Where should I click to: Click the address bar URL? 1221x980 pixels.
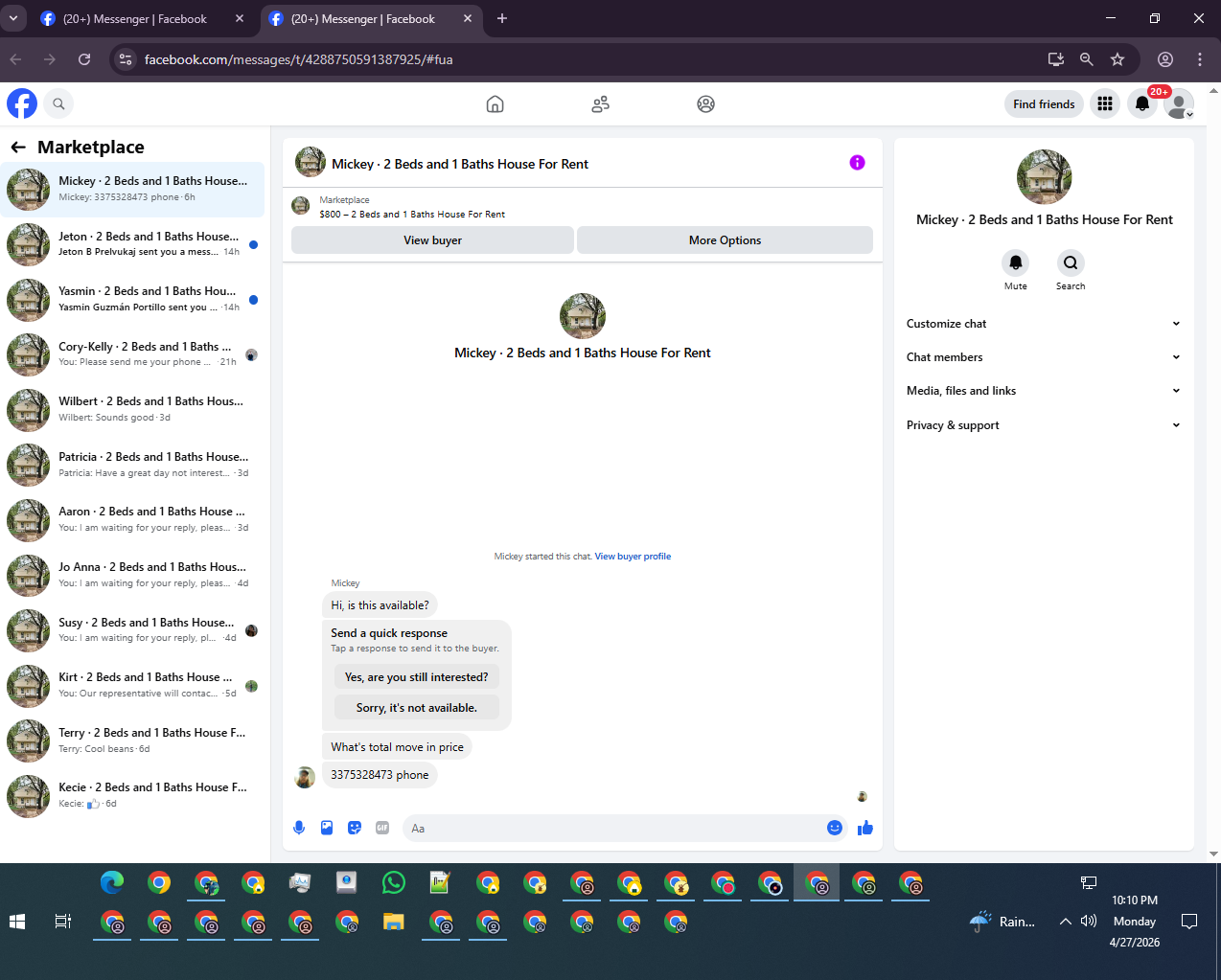298,59
